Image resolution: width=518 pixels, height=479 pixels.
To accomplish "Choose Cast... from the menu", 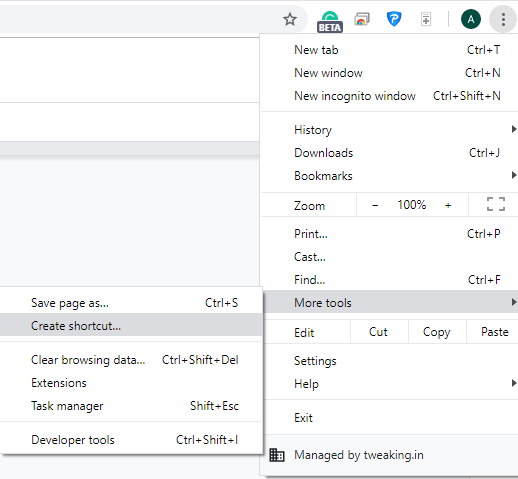I will pyautogui.click(x=389, y=257).
